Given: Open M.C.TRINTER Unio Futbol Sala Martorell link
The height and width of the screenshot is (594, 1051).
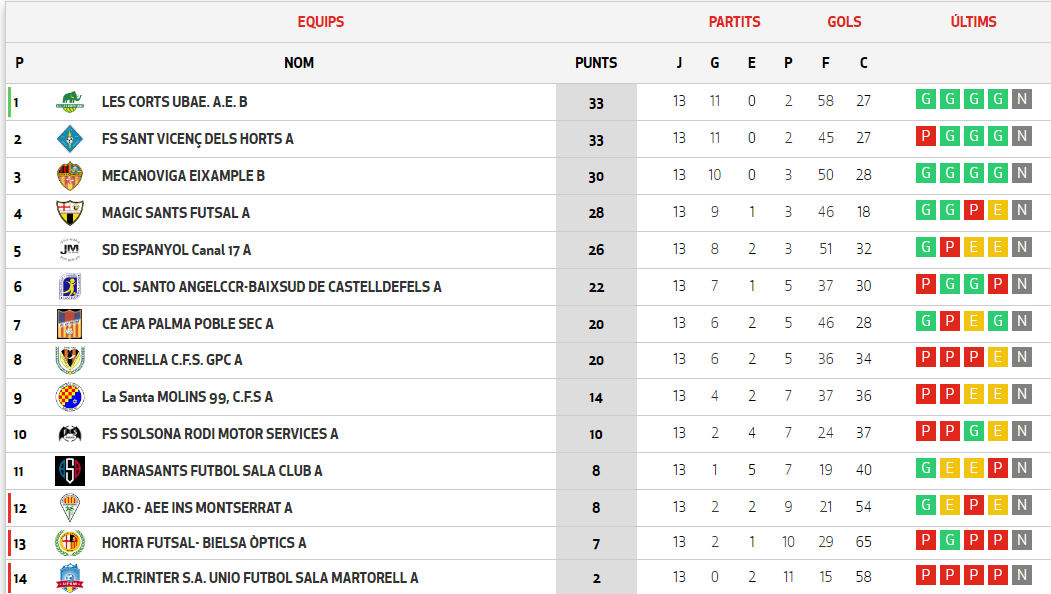Looking at the screenshot, I should pos(260,578).
